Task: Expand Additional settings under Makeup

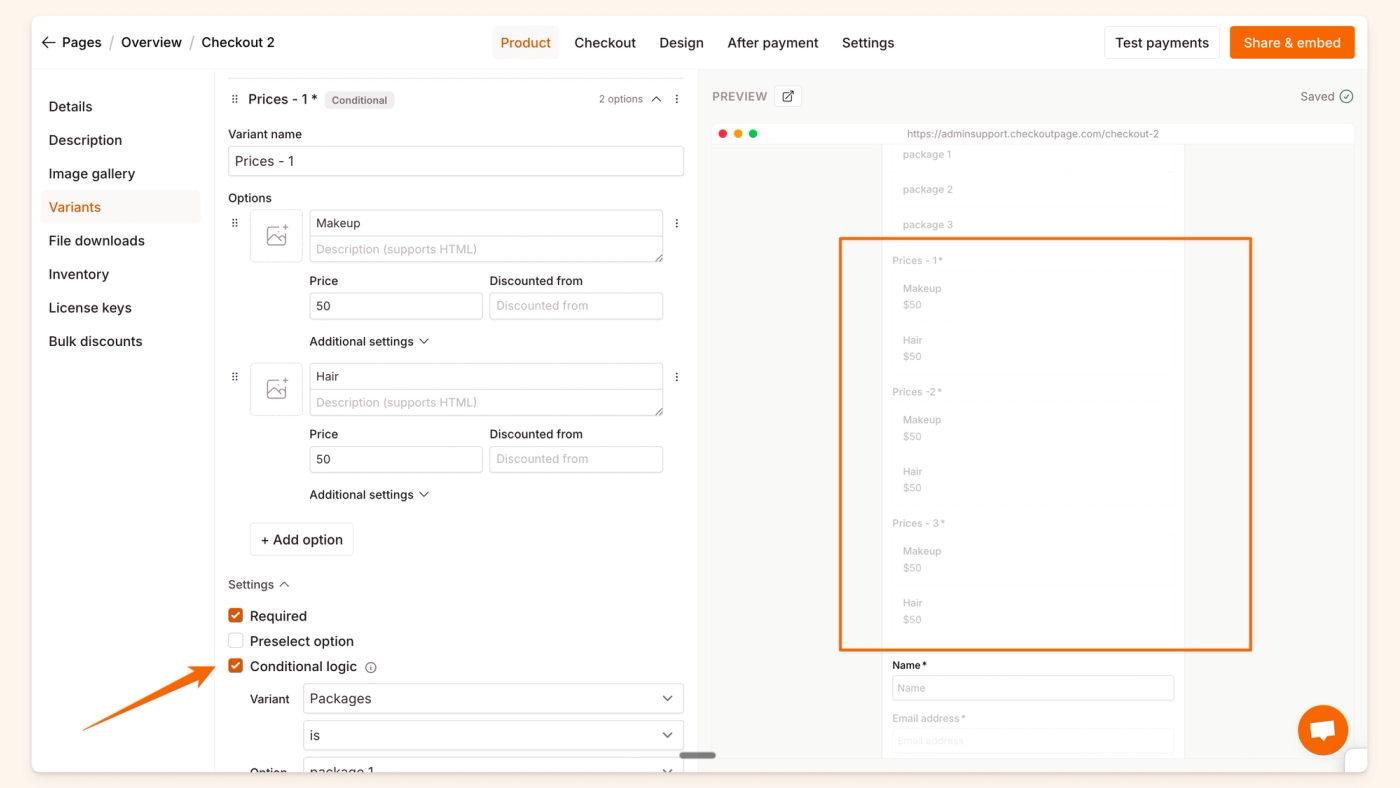Action: pyautogui.click(x=369, y=341)
